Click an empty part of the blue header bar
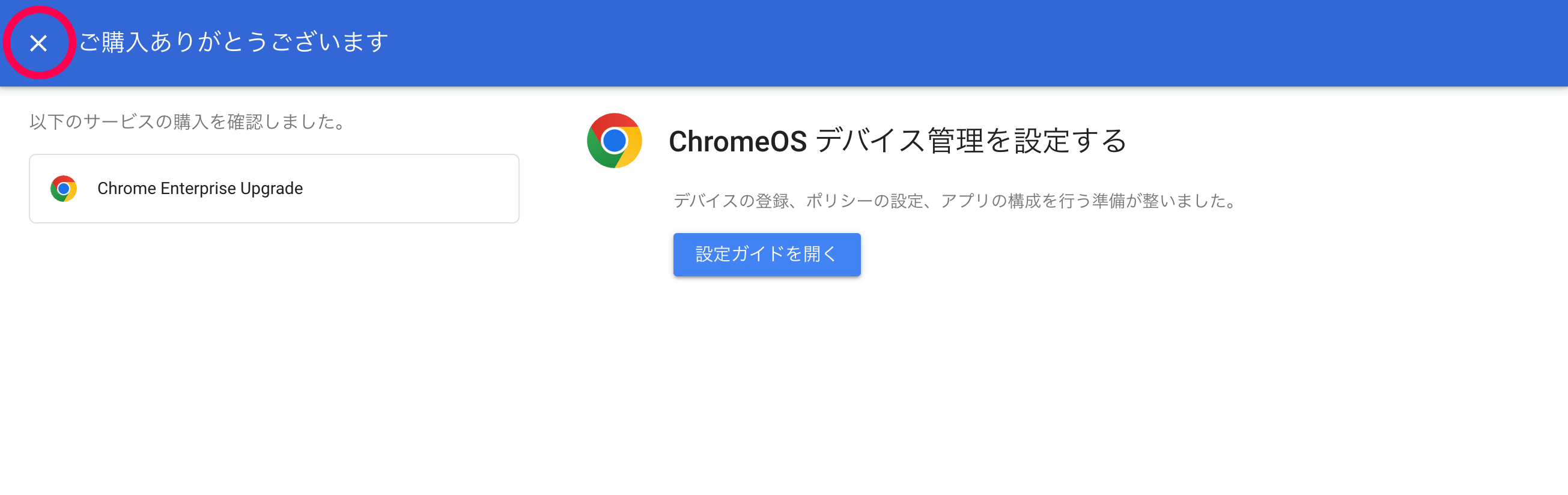Image resolution: width=1568 pixels, height=495 pixels. (974, 43)
